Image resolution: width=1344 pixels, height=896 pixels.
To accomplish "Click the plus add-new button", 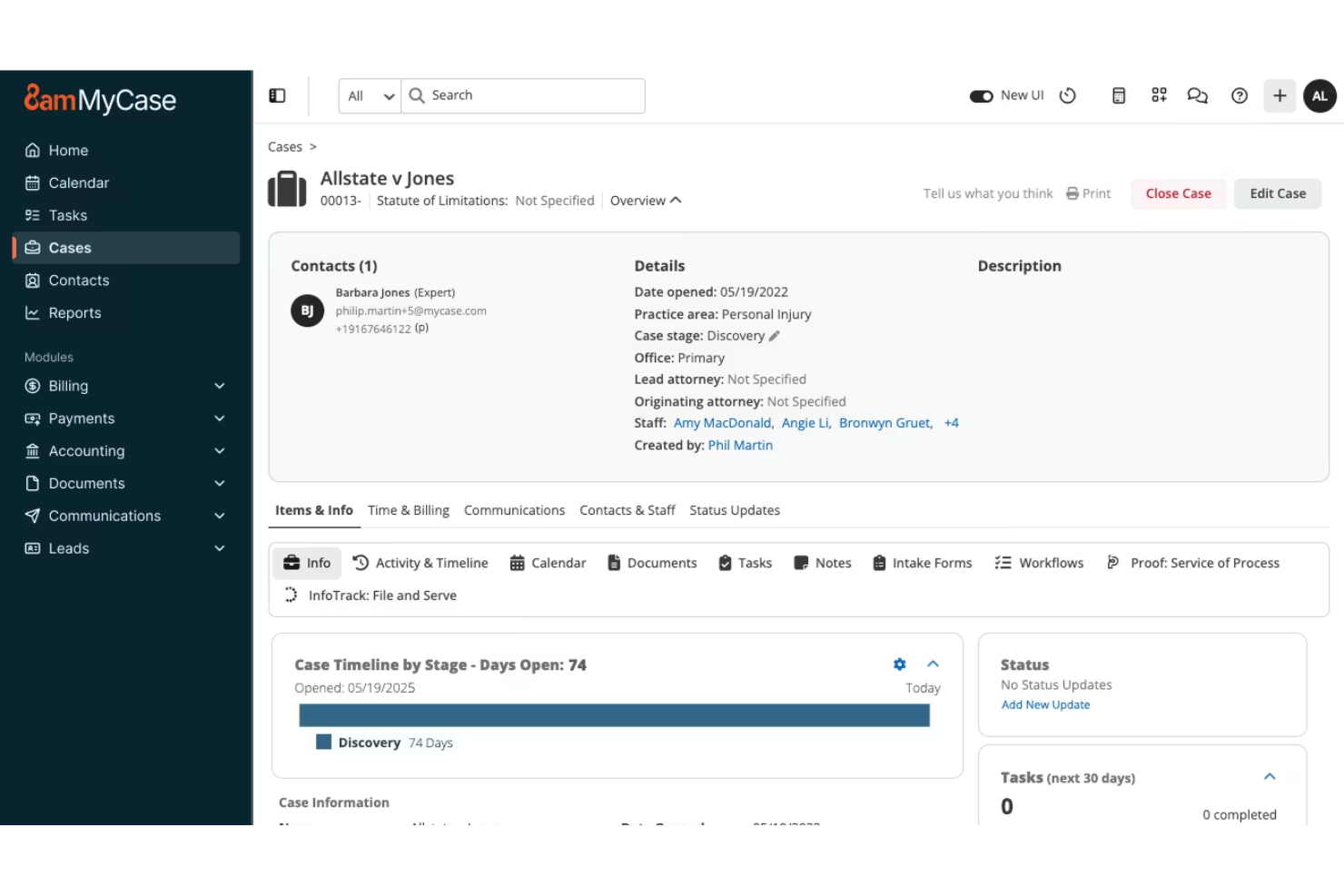I will click(x=1280, y=95).
